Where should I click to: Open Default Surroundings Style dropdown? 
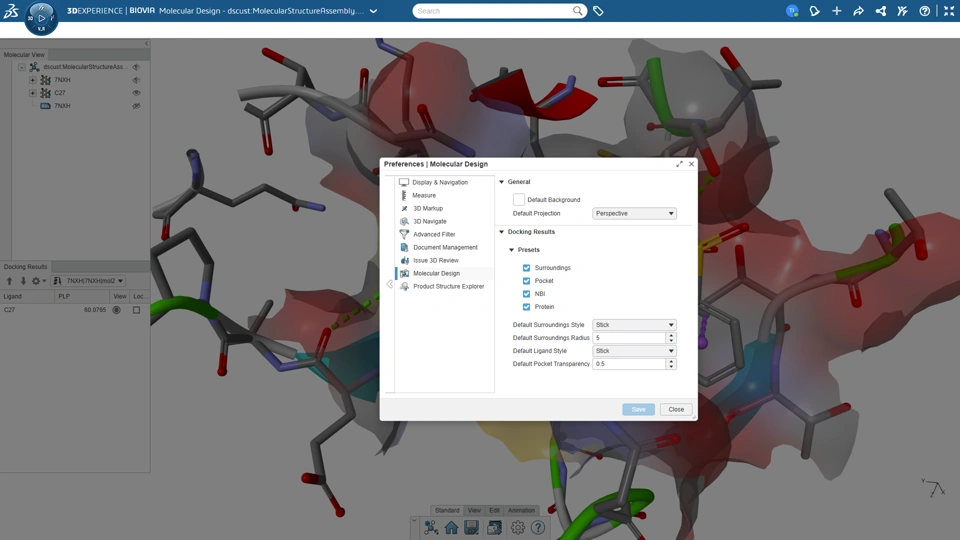634,324
